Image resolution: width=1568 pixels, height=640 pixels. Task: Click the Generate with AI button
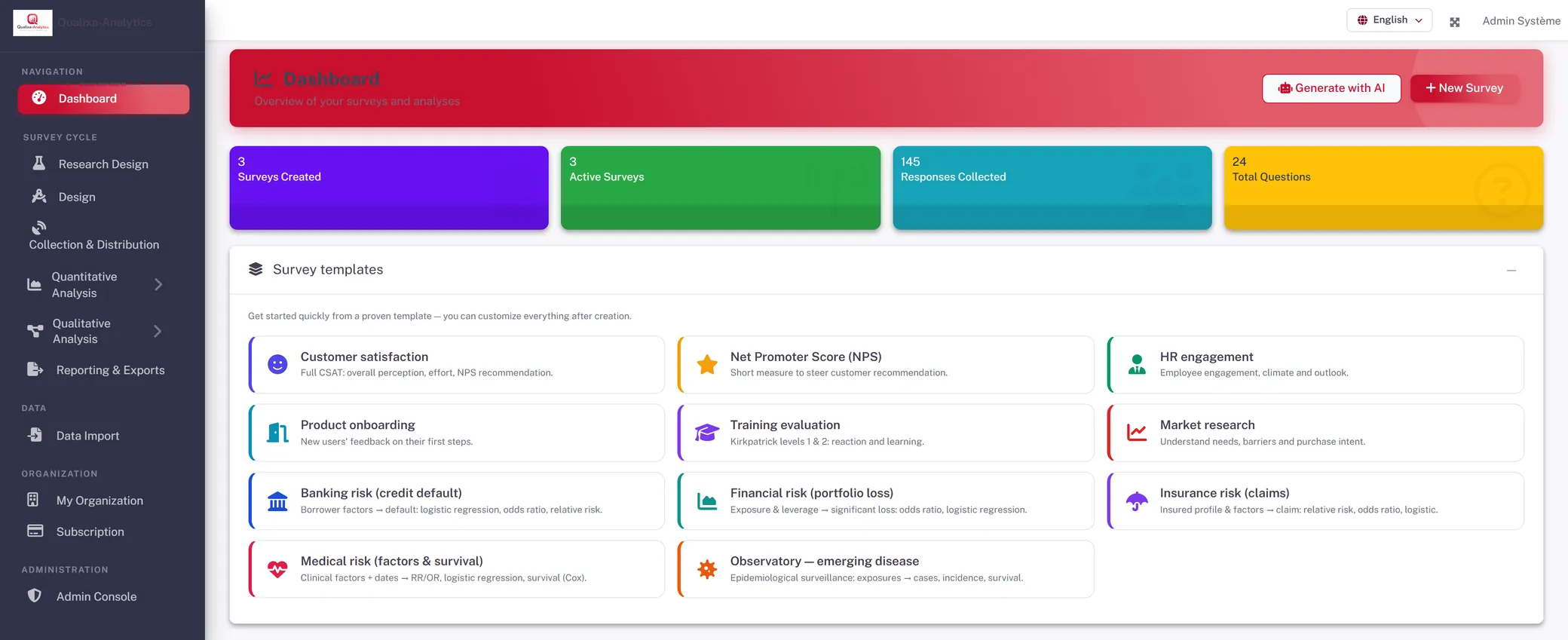coord(1331,88)
